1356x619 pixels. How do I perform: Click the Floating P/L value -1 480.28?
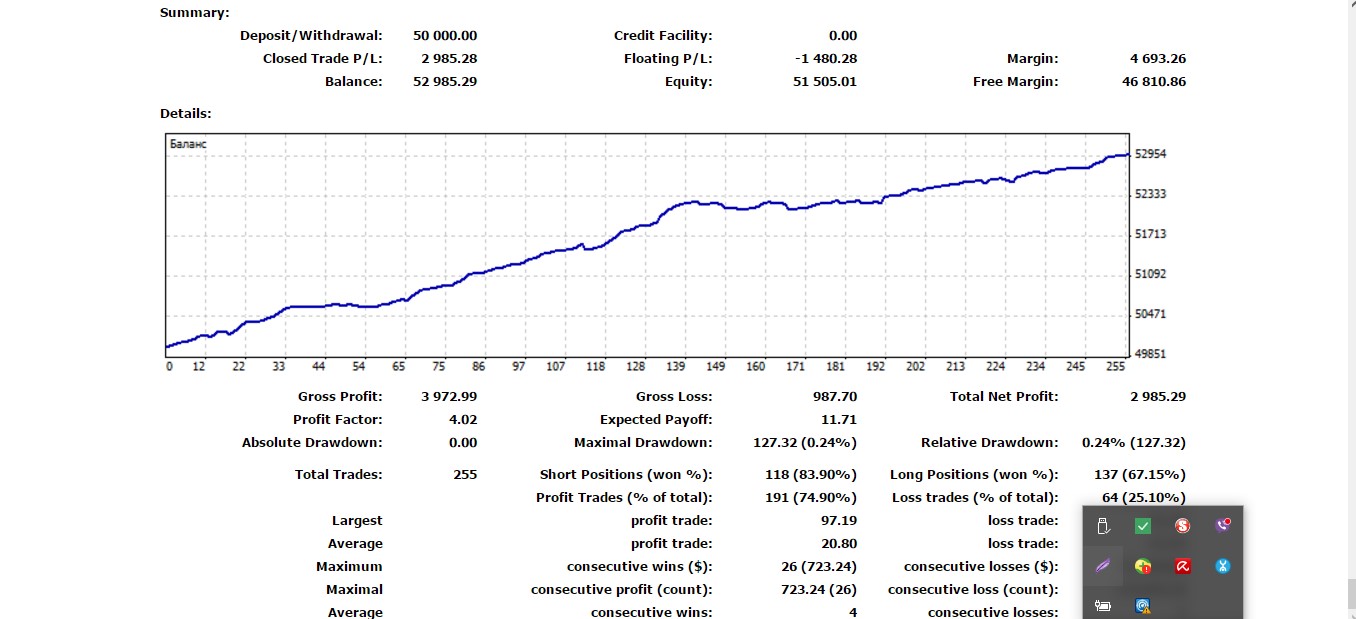(x=826, y=58)
